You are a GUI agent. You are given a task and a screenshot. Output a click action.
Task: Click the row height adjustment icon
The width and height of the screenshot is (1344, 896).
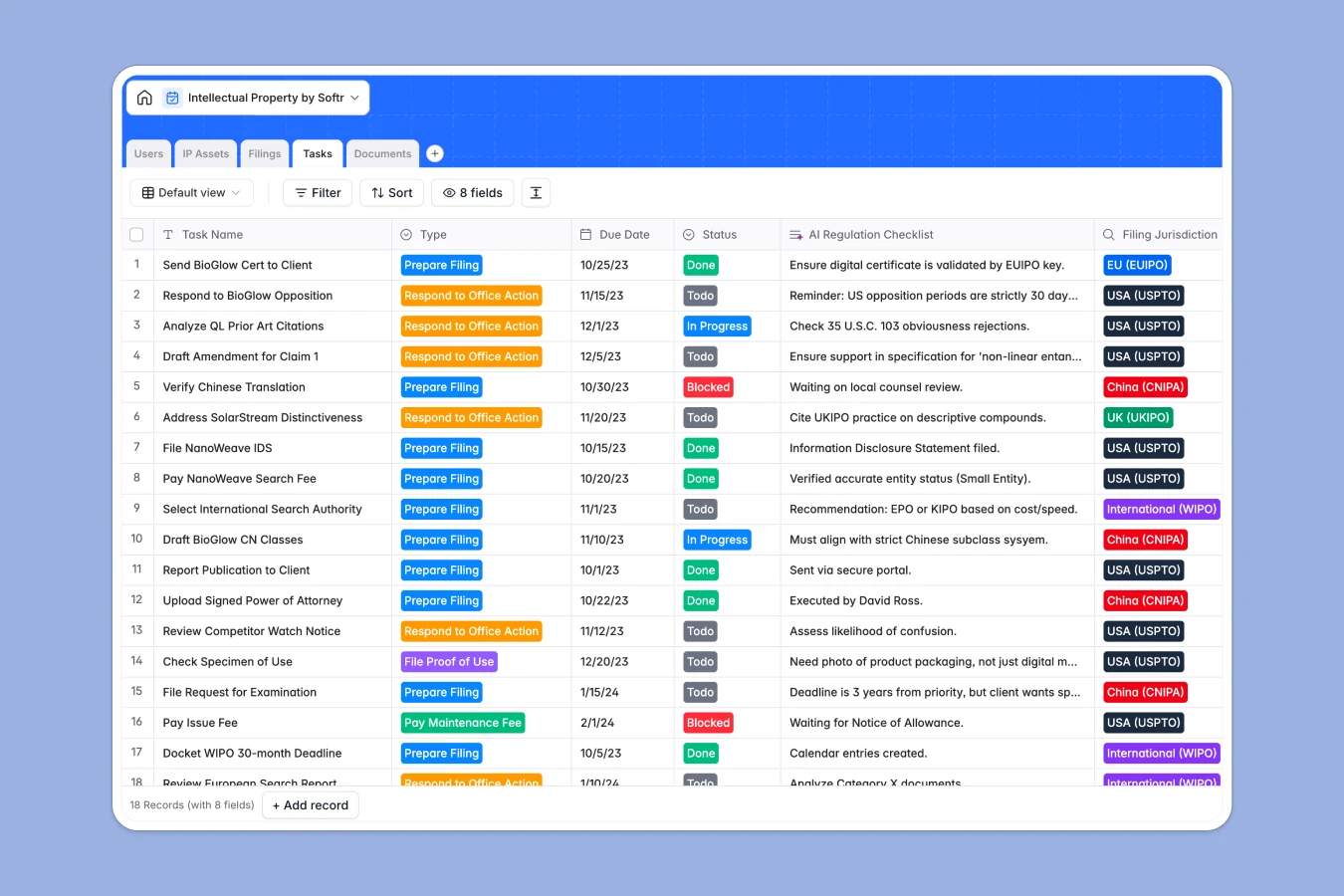tap(536, 192)
